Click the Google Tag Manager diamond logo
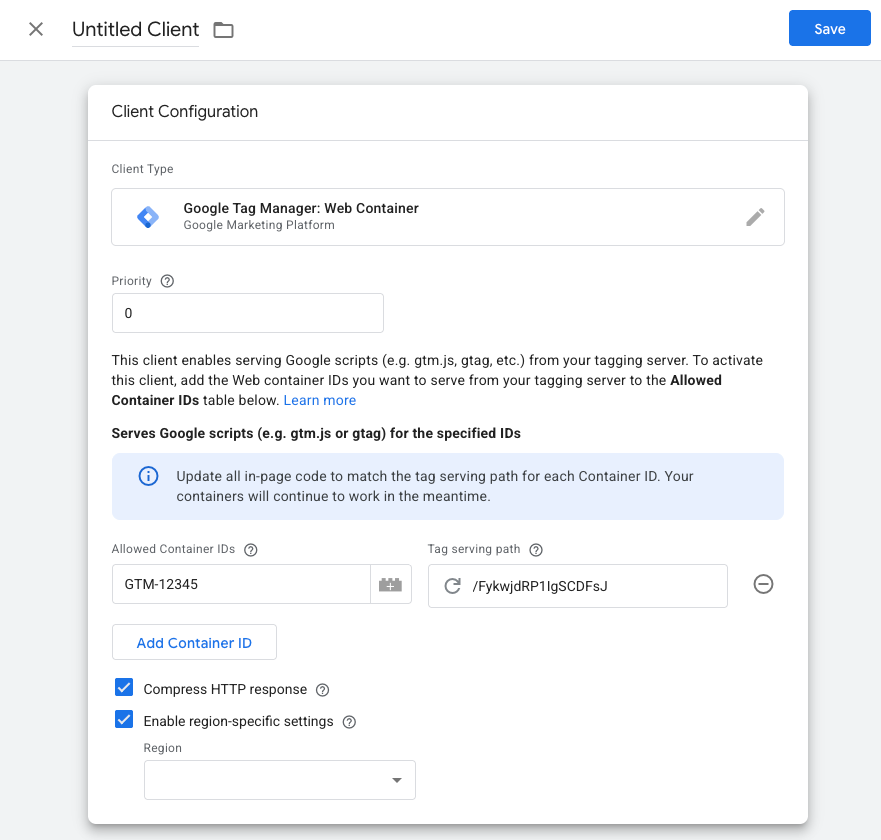881x840 pixels. (148, 217)
